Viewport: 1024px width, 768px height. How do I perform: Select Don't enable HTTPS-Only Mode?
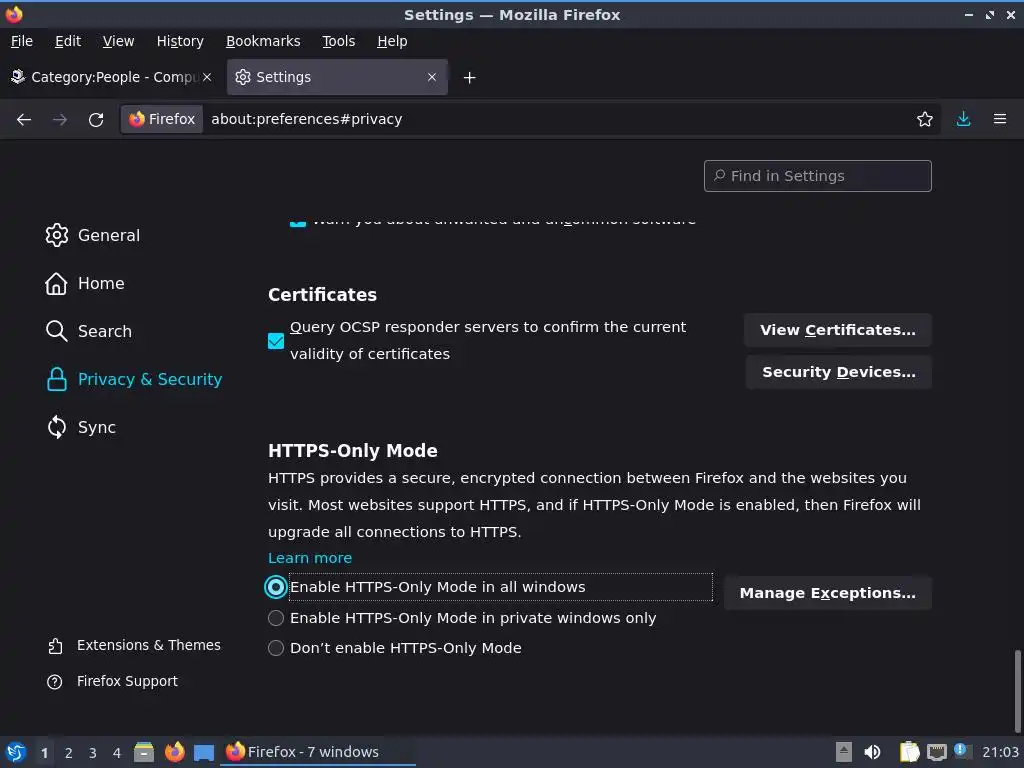tap(276, 648)
